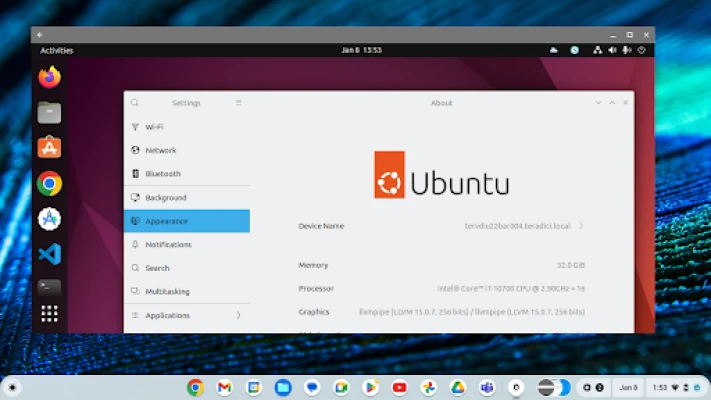The height and width of the screenshot is (400, 711).
Task: Click the Activities button
Action: tap(56, 50)
